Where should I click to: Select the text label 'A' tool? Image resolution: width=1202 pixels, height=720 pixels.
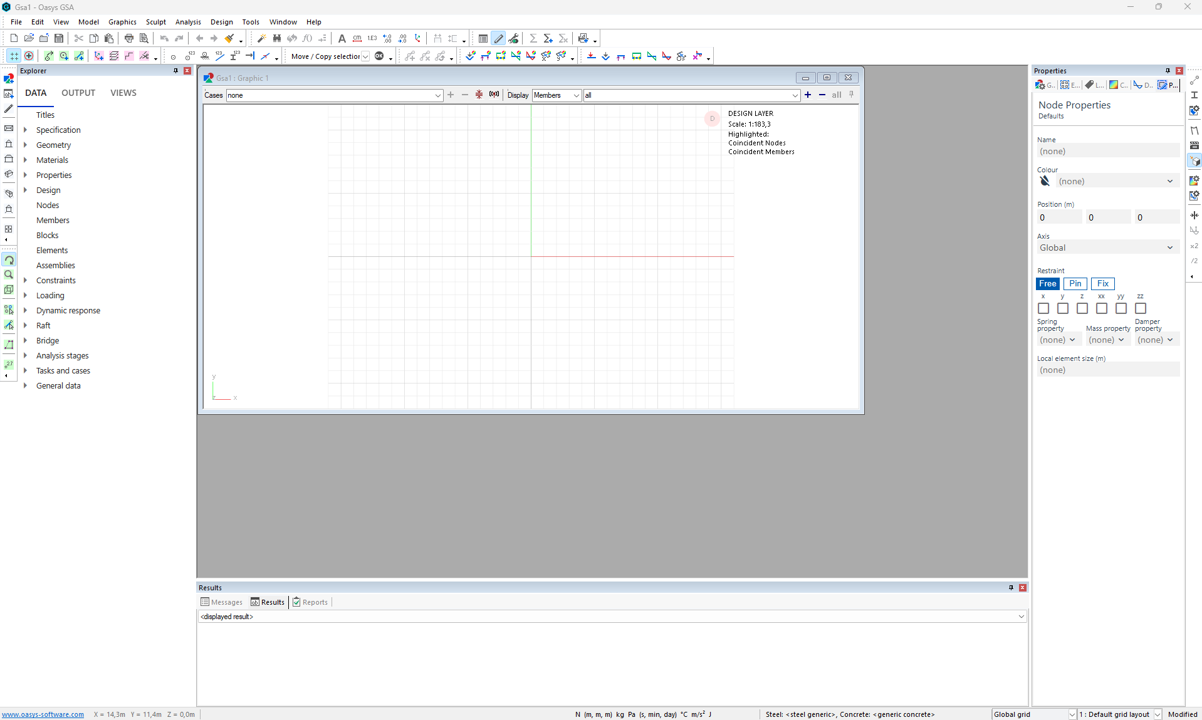coord(342,38)
